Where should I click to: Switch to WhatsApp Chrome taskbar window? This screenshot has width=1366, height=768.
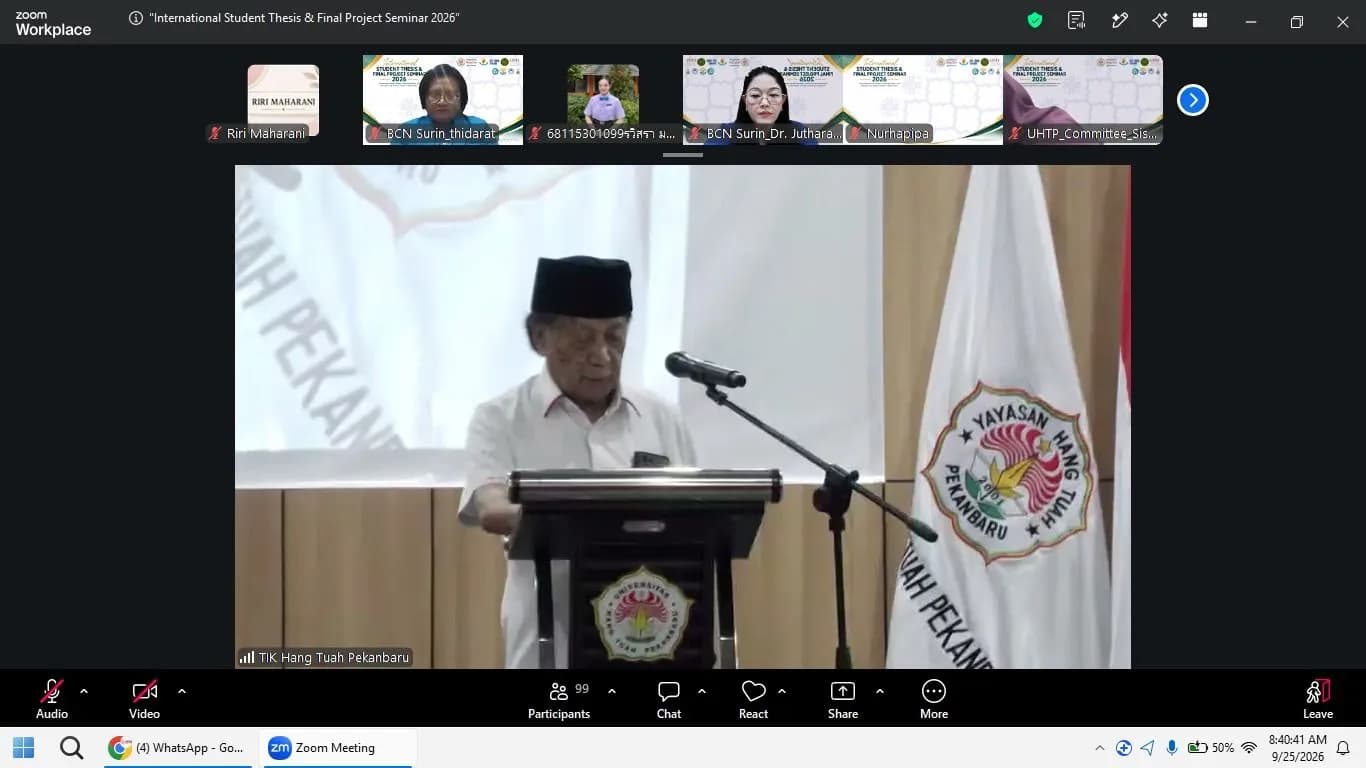[x=178, y=748]
